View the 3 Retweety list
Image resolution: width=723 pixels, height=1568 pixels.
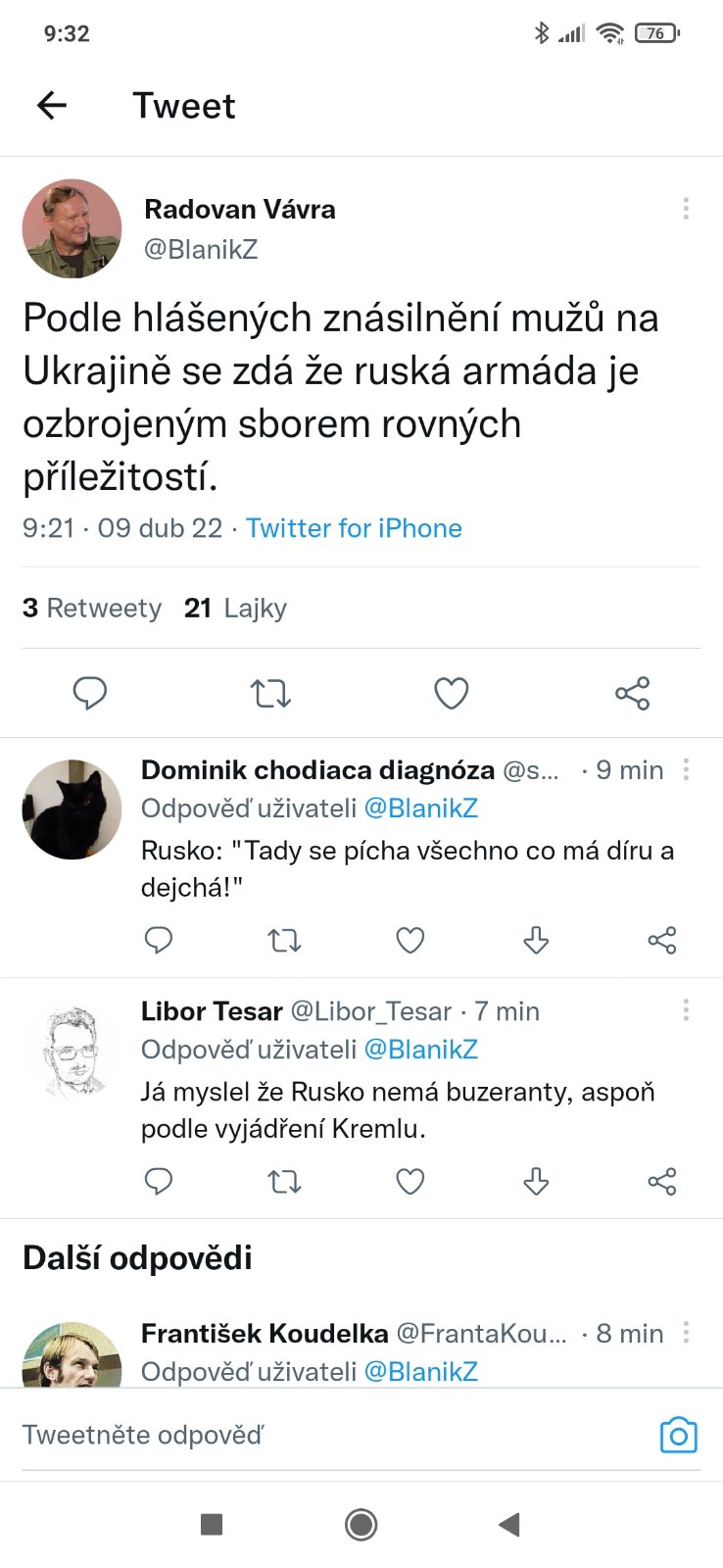tap(92, 609)
